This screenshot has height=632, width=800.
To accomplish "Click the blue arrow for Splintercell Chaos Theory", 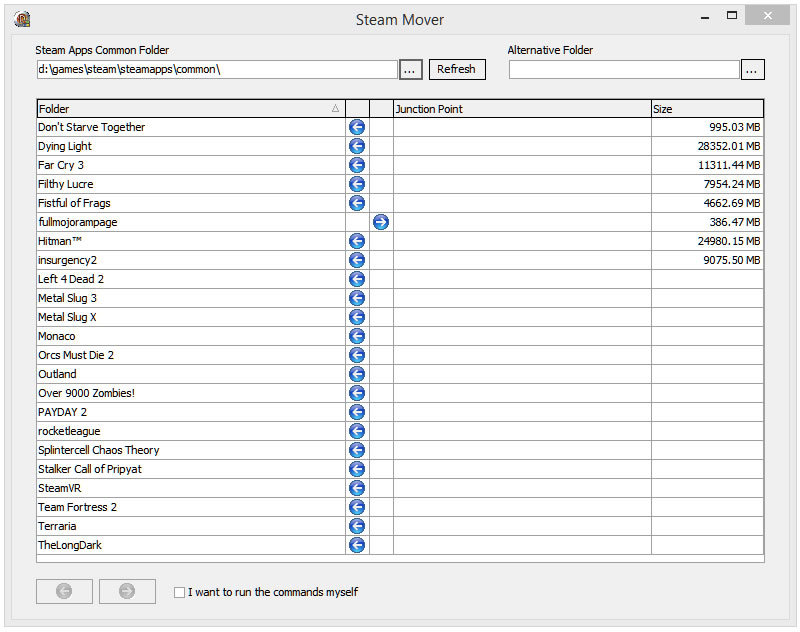I will coord(357,450).
